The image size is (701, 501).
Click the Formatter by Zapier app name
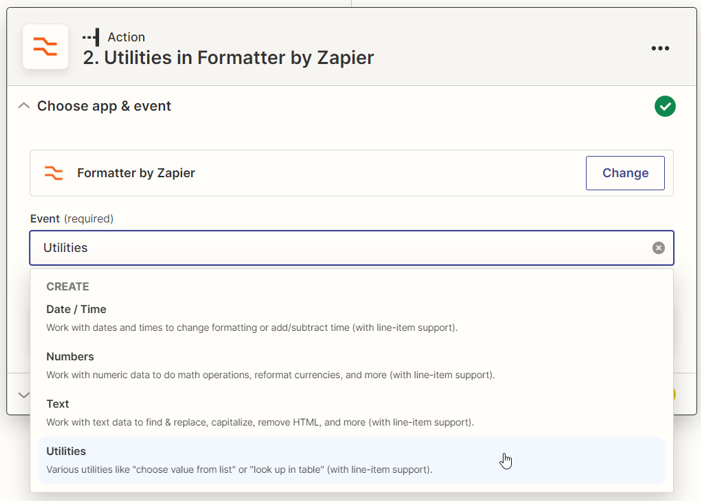click(136, 173)
